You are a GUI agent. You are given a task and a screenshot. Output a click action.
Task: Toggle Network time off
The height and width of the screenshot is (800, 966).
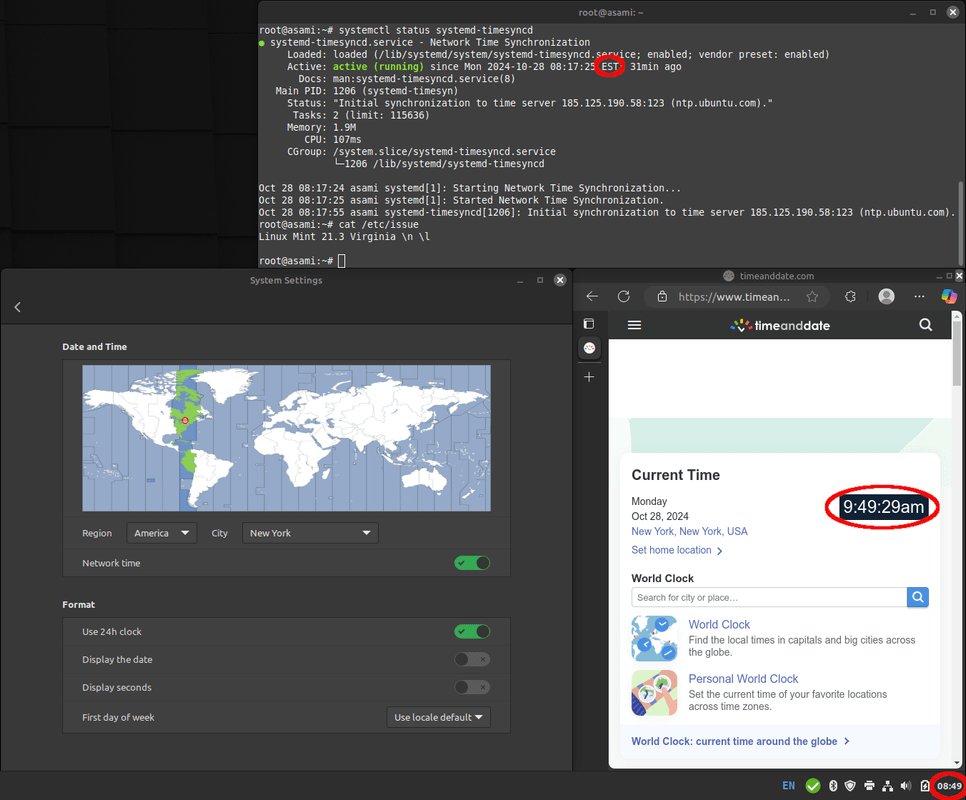[471, 563]
